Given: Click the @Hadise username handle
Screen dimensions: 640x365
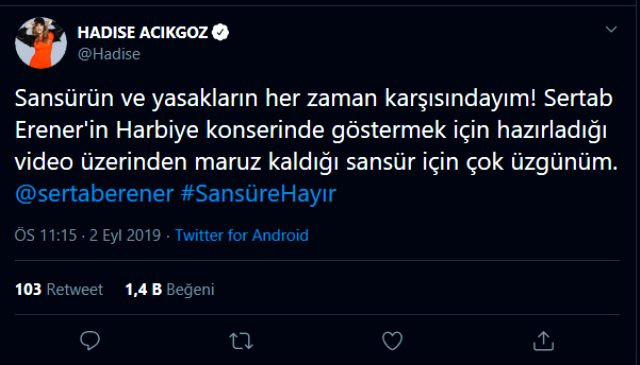Looking at the screenshot, I should (109, 54).
